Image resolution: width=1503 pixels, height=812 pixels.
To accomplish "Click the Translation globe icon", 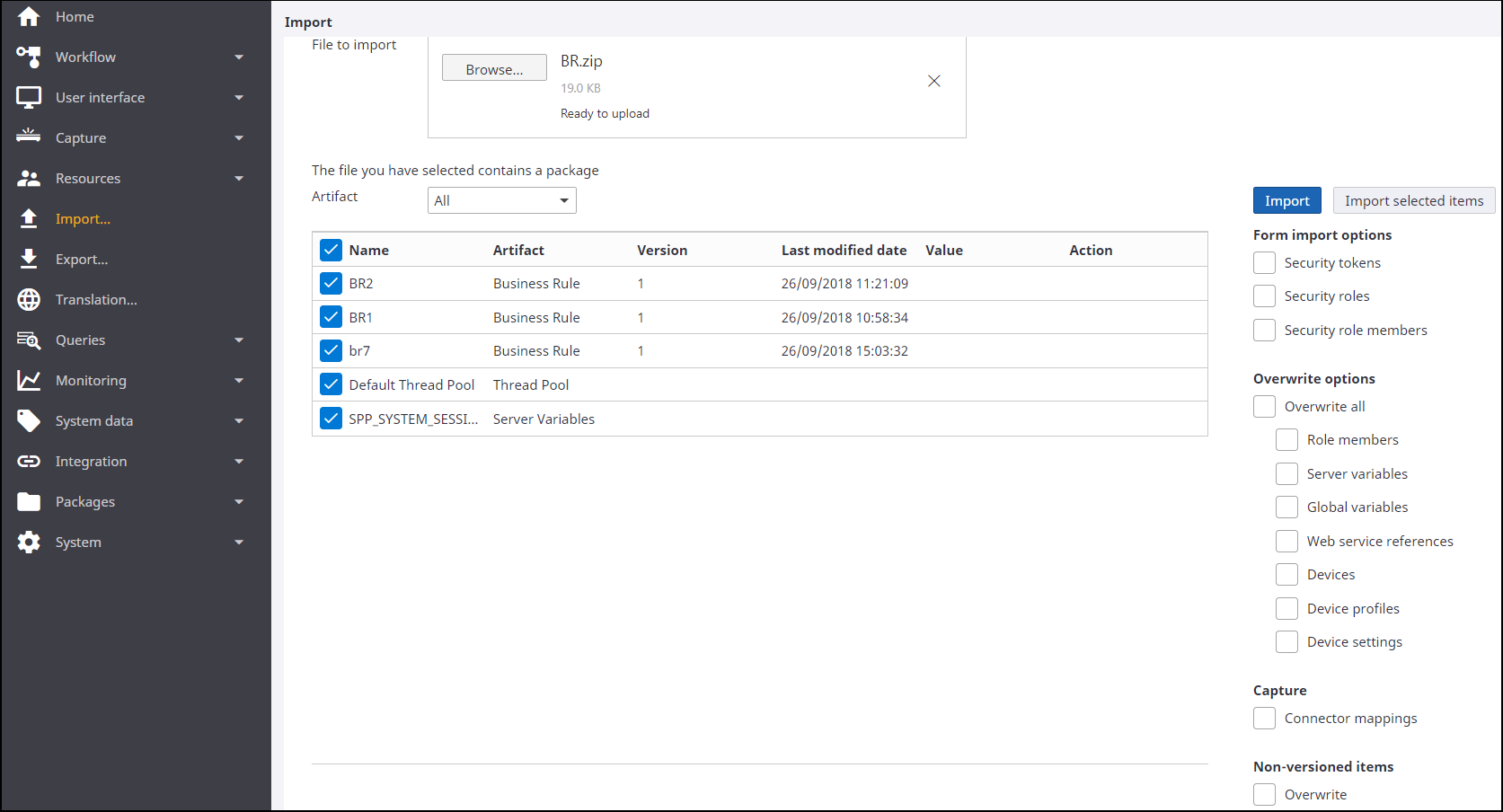I will (29, 300).
